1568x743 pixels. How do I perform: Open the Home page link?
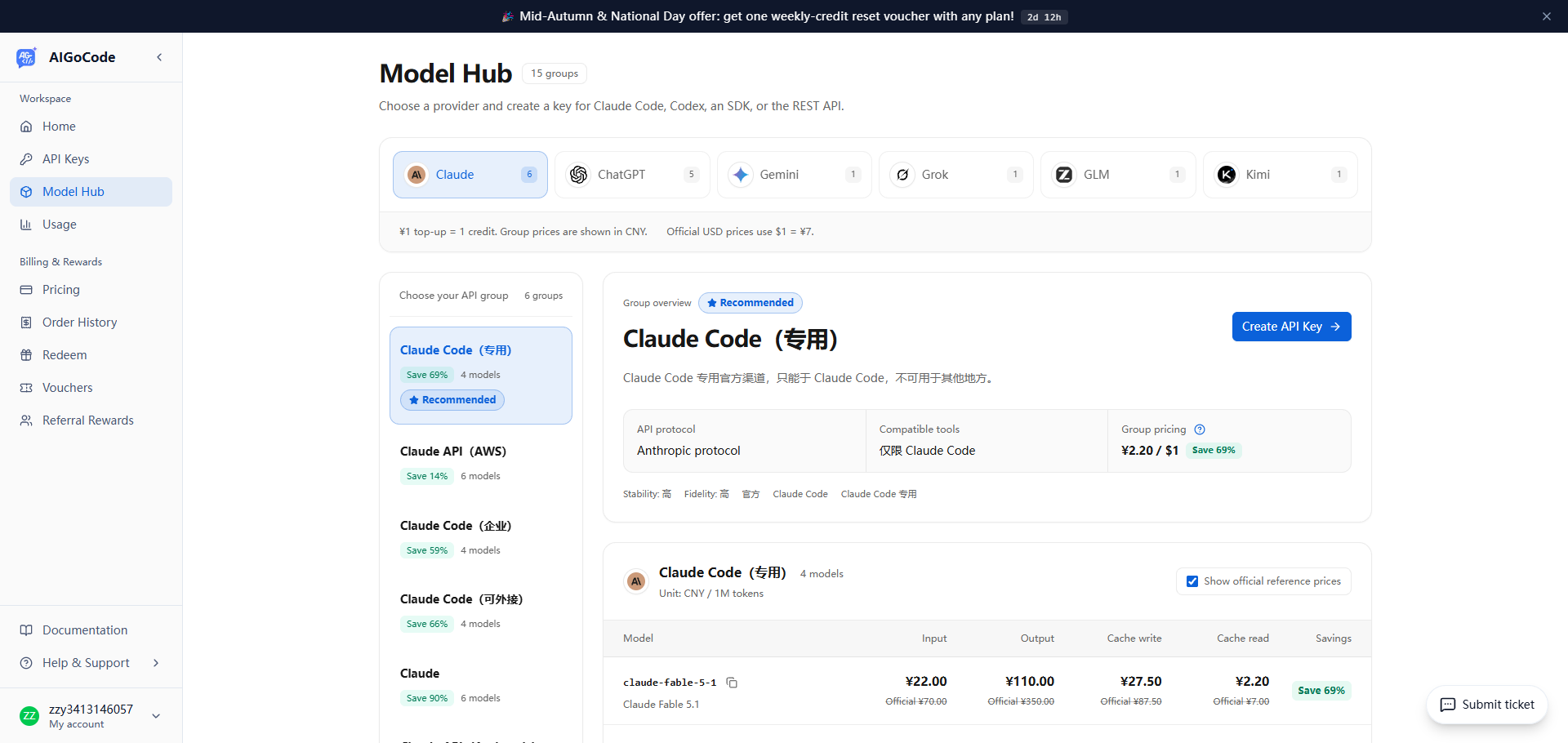91,127
